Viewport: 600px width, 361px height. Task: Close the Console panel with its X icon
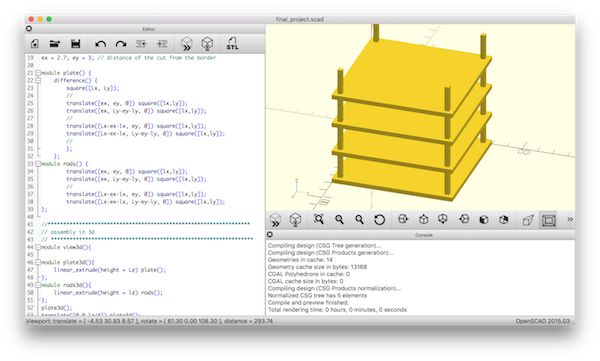(270, 234)
